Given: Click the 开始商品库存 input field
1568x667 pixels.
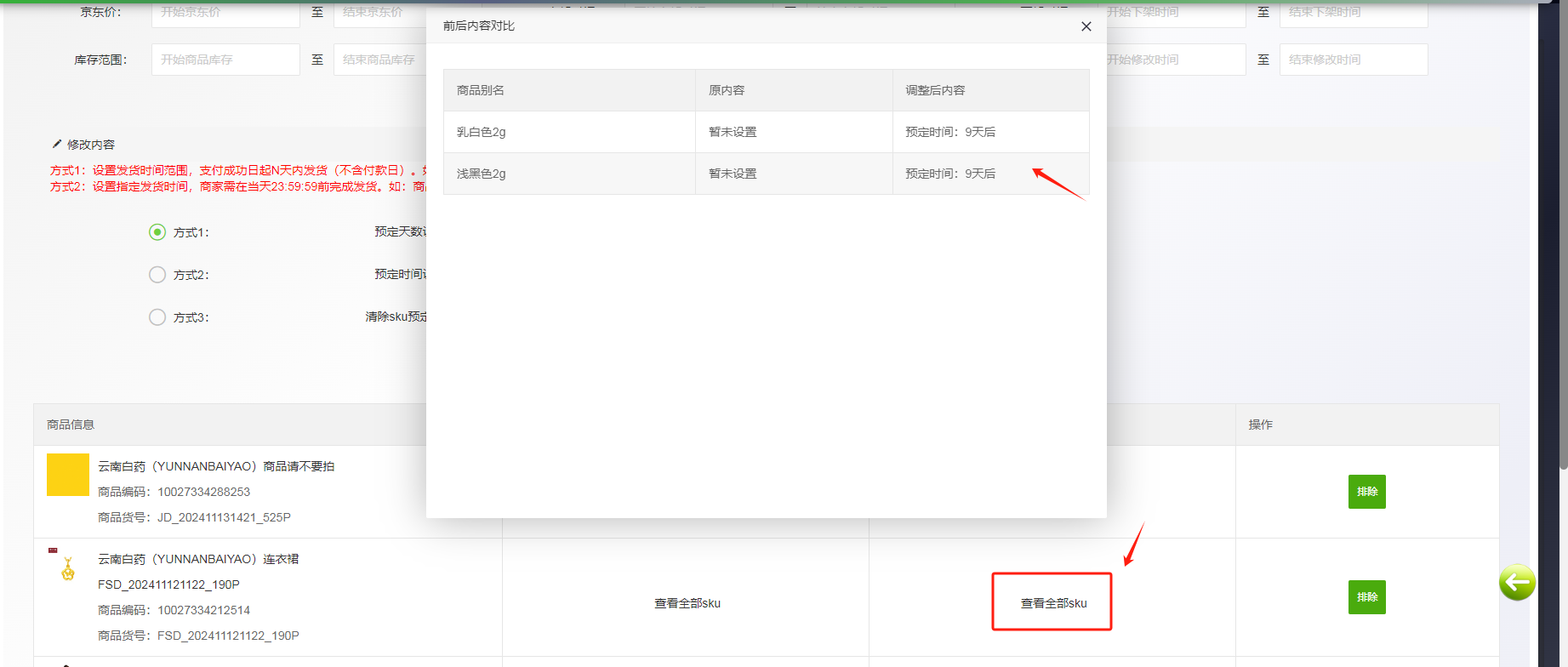Looking at the screenshot, I should point(225,60).
